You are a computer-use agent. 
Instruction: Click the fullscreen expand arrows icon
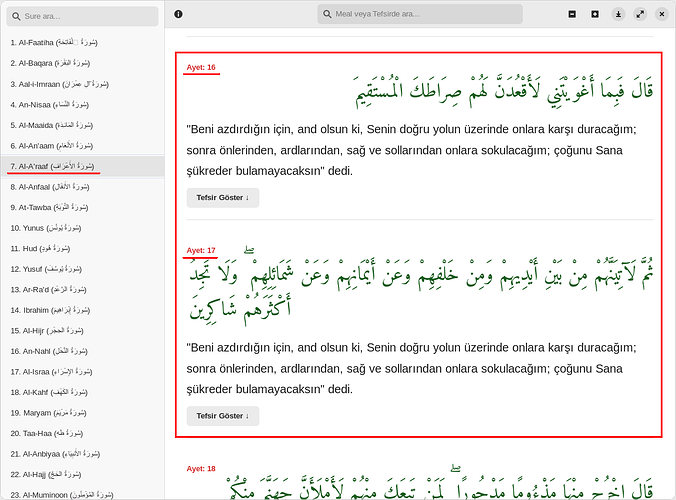(x=641, y=14)
